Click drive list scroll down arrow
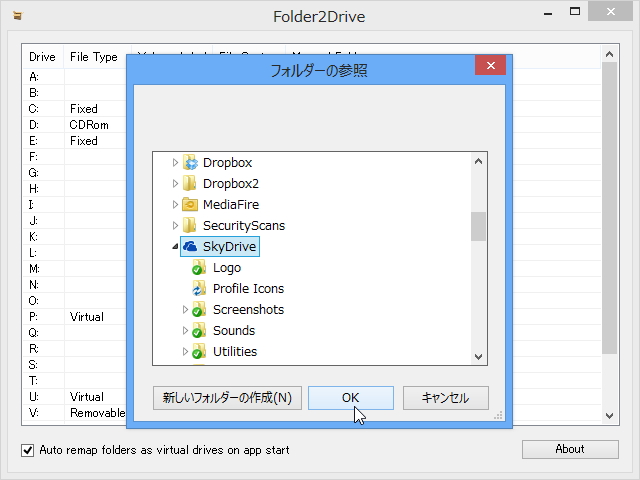The width and height of the screenshot is (640, 480). [610, 416]
